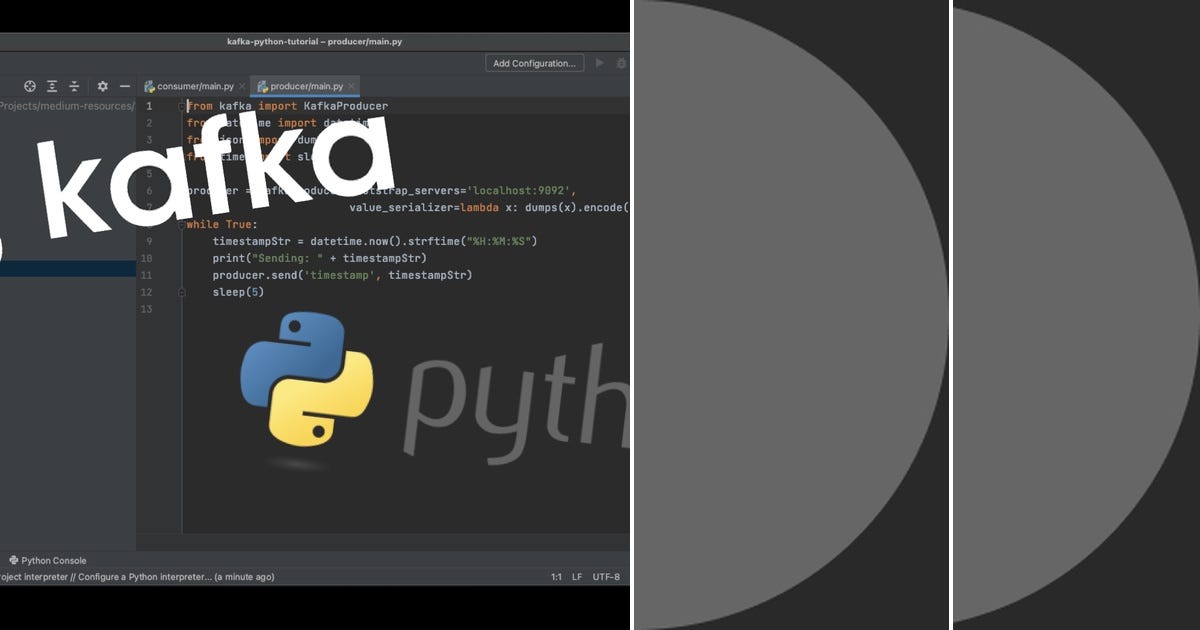
Task: Expand all items using the expand icon
Action: (52, 86)
